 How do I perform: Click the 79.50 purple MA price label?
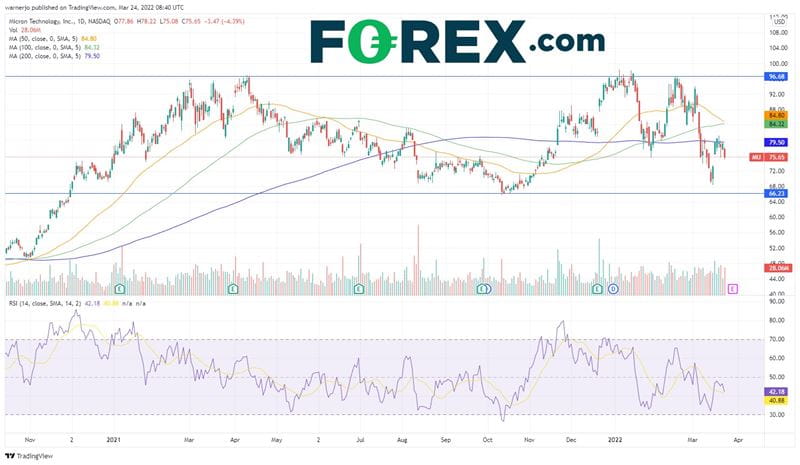pyautogui.click(x=776, y=142)
